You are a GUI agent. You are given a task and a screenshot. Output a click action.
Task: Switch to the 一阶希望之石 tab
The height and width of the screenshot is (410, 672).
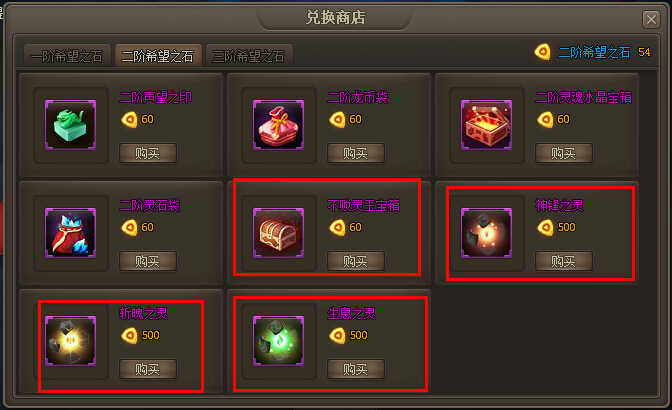click(x=67, y=56)
